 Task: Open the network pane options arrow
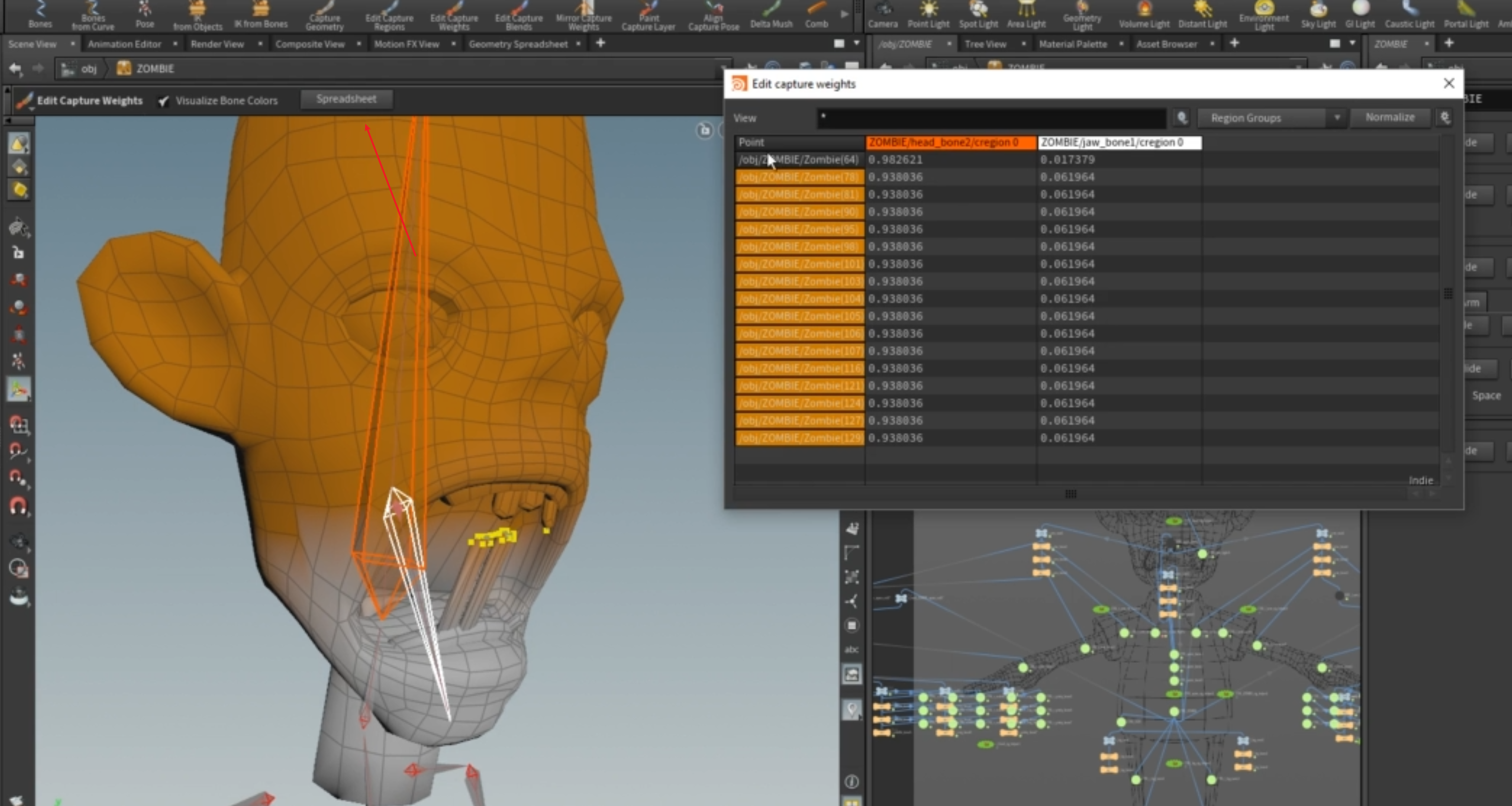click(1353, 43)
